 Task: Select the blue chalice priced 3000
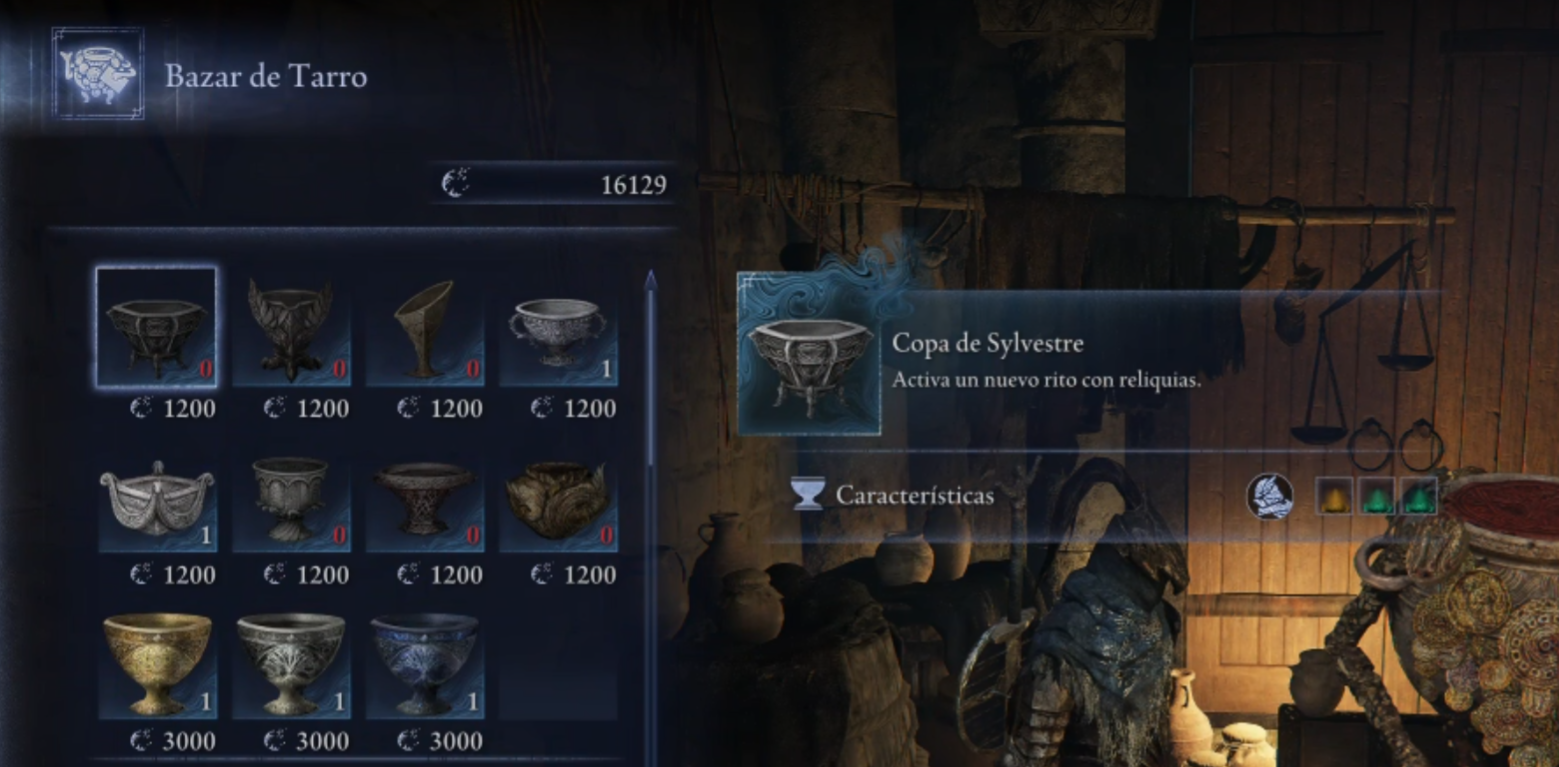tap(425, 662)
